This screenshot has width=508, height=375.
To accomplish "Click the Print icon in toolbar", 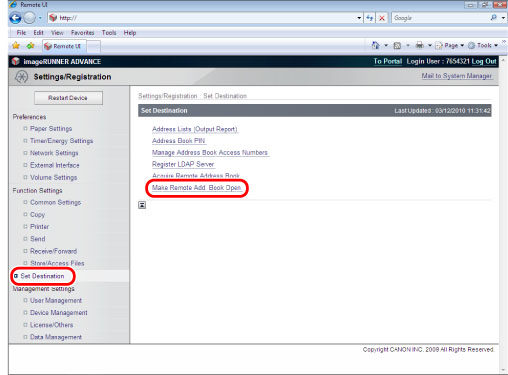I will coord(420,45).
